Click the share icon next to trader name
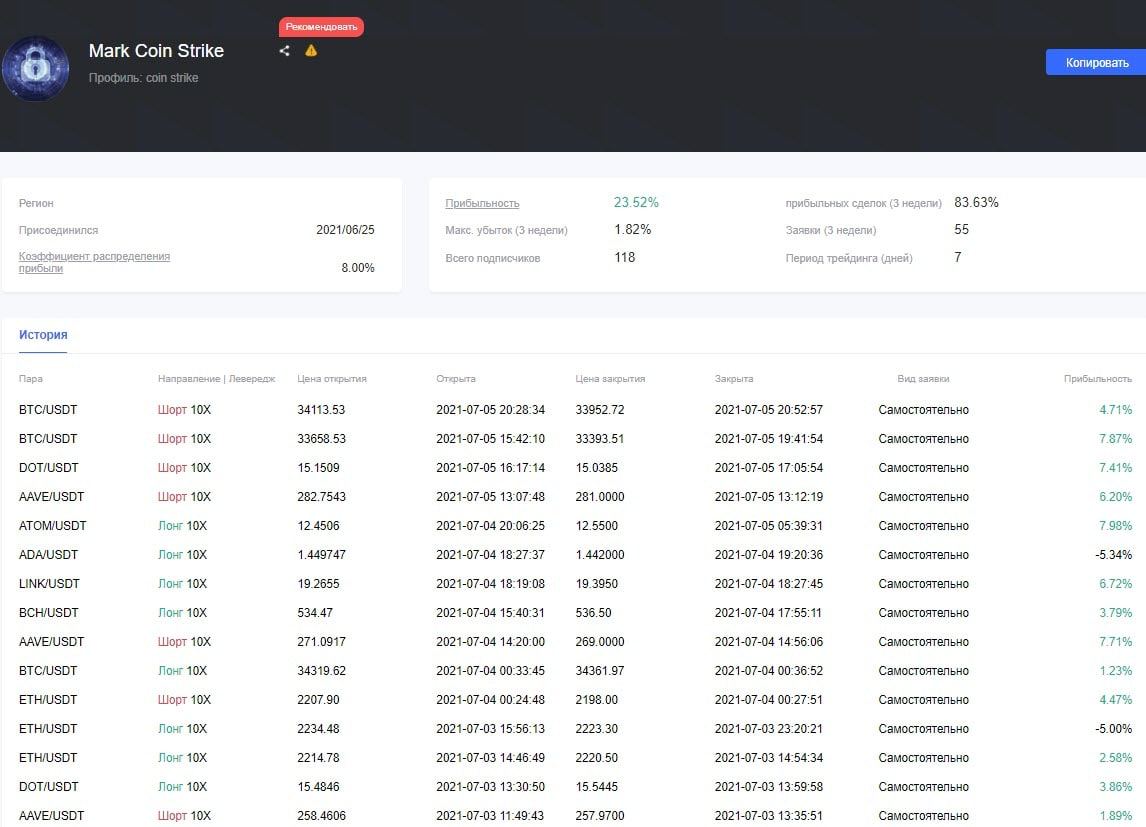 coord(284,50)
